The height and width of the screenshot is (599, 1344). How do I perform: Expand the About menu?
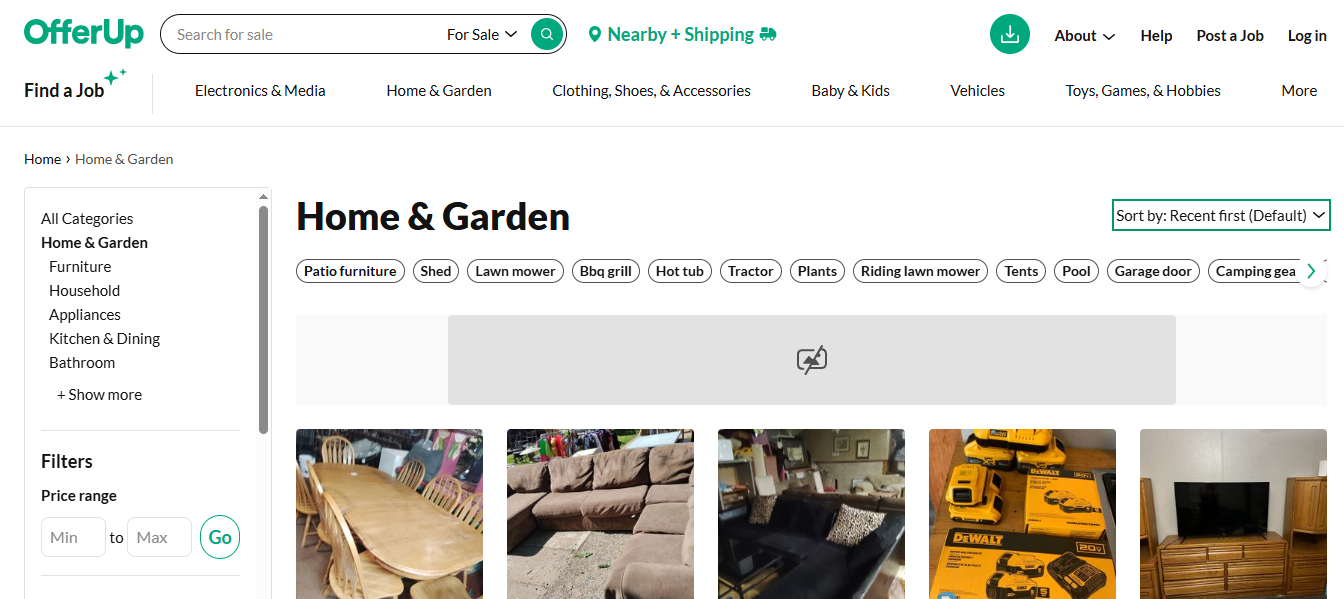[1085, 35]
